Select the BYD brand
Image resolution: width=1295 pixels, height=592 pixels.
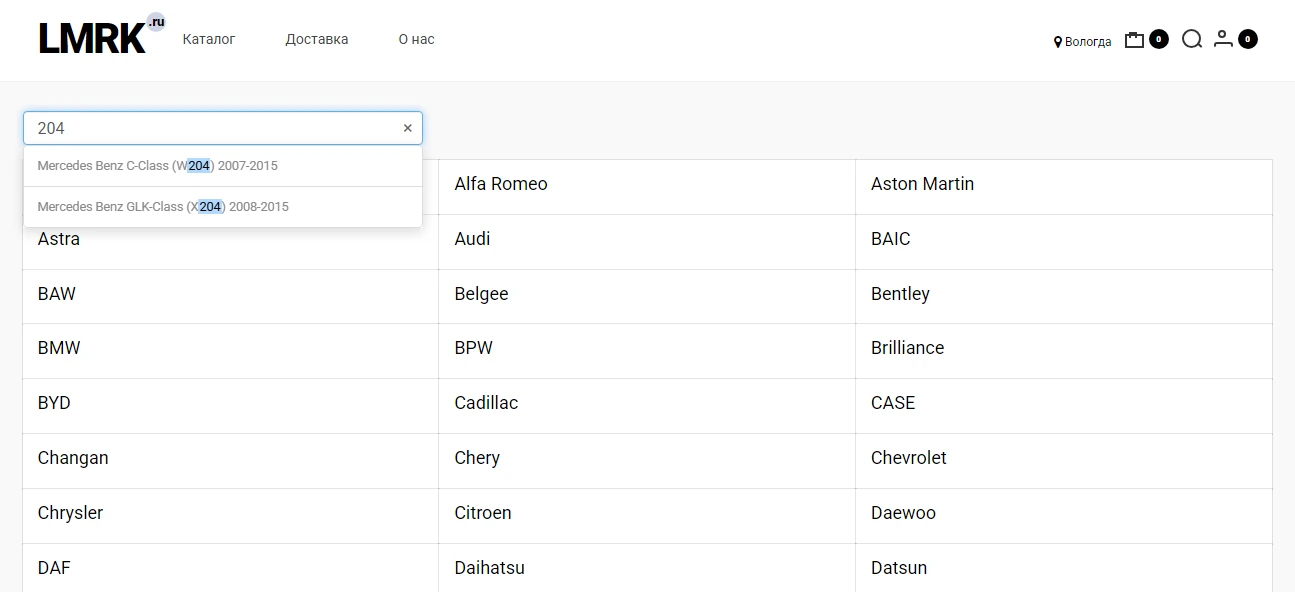pos(54,403)
